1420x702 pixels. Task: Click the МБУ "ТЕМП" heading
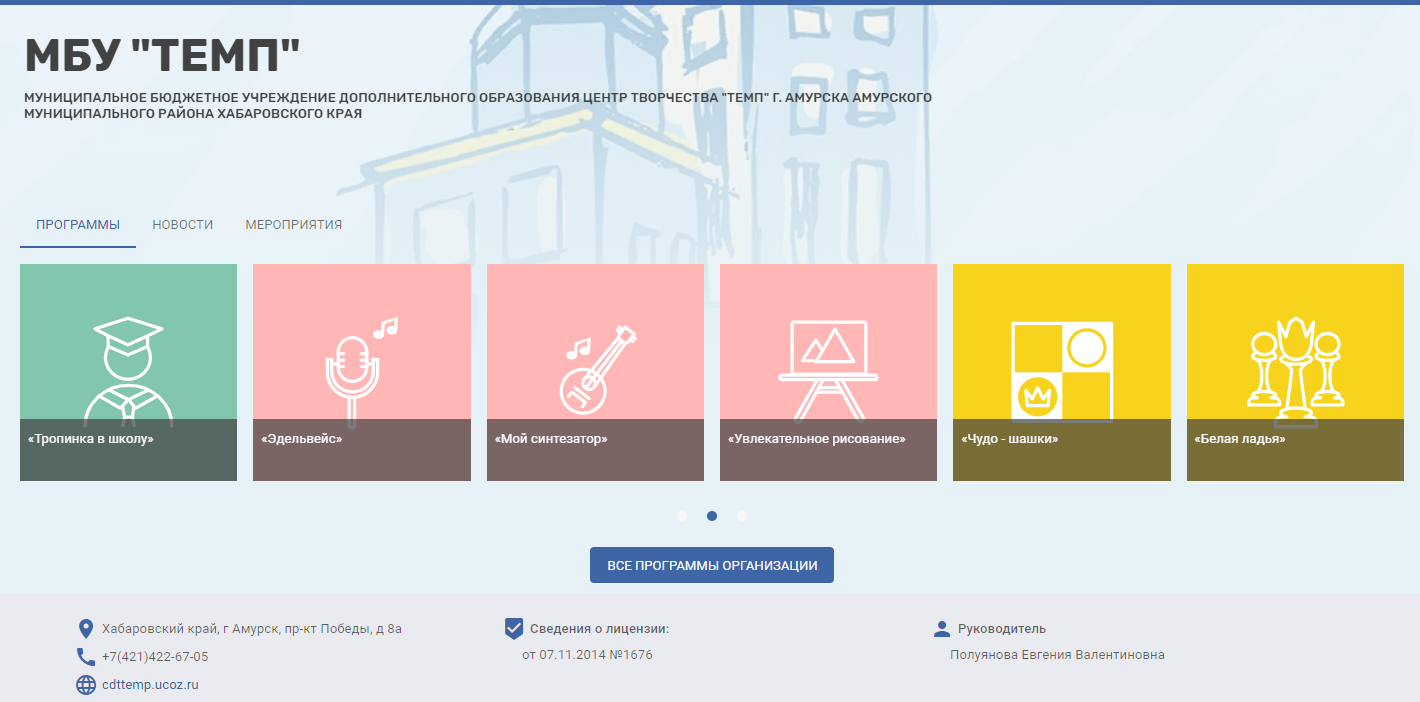(162, 57)
